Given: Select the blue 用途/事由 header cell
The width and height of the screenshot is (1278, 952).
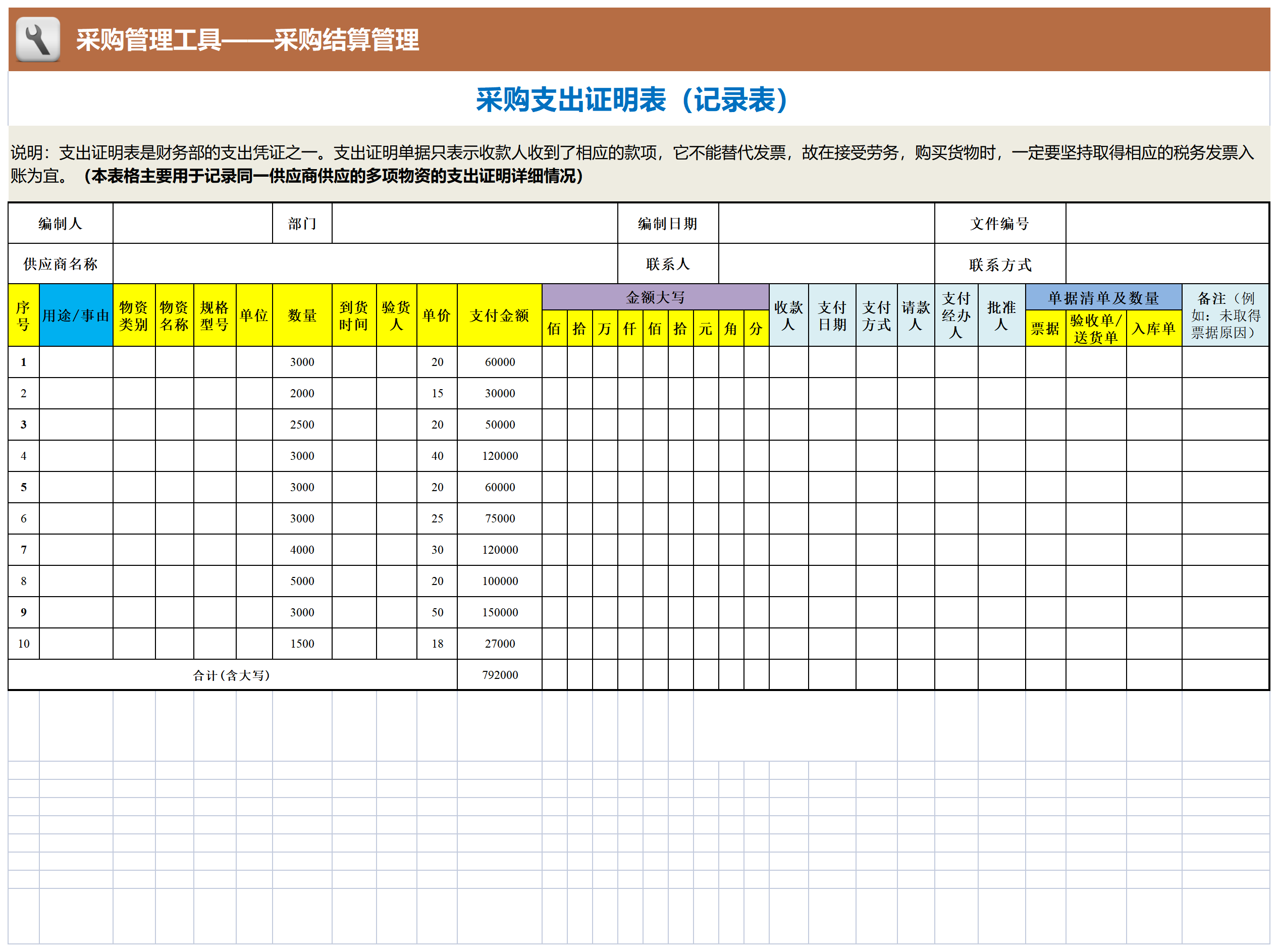Looking at the screenshot, I should 76,315.
